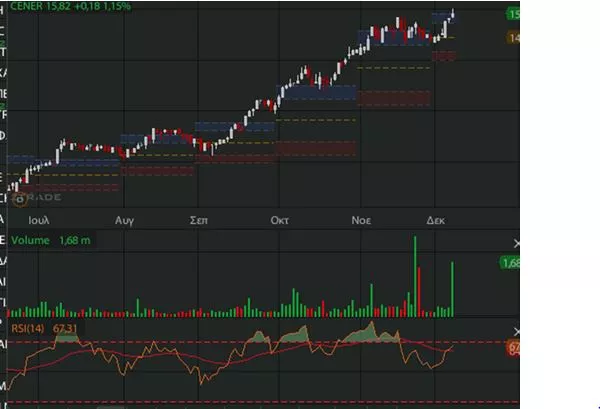This screenshot has height=409, width=600.
Task: Click the orange price level tag
Action: pyautogui.click(x=513, y=38)
